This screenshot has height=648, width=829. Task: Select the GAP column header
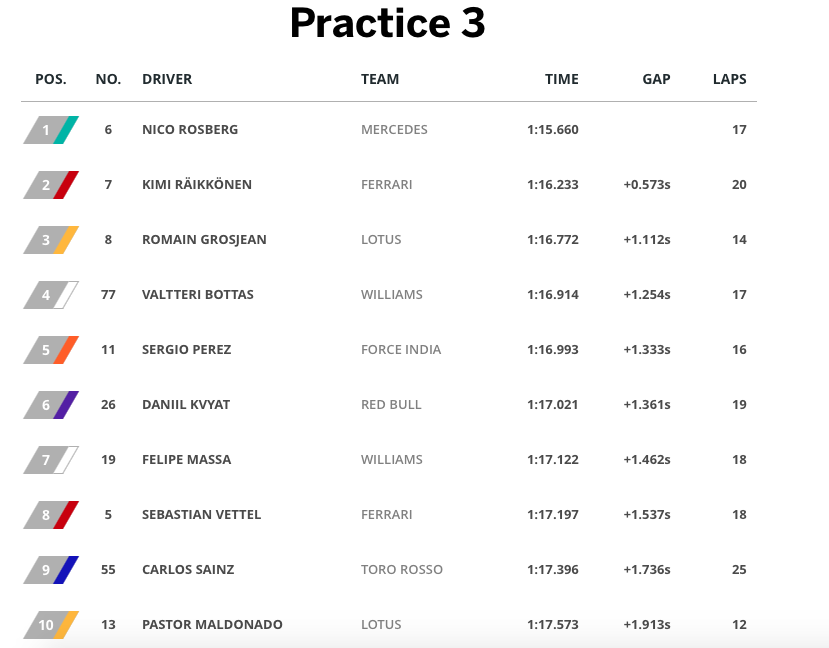tap(656, 79)
